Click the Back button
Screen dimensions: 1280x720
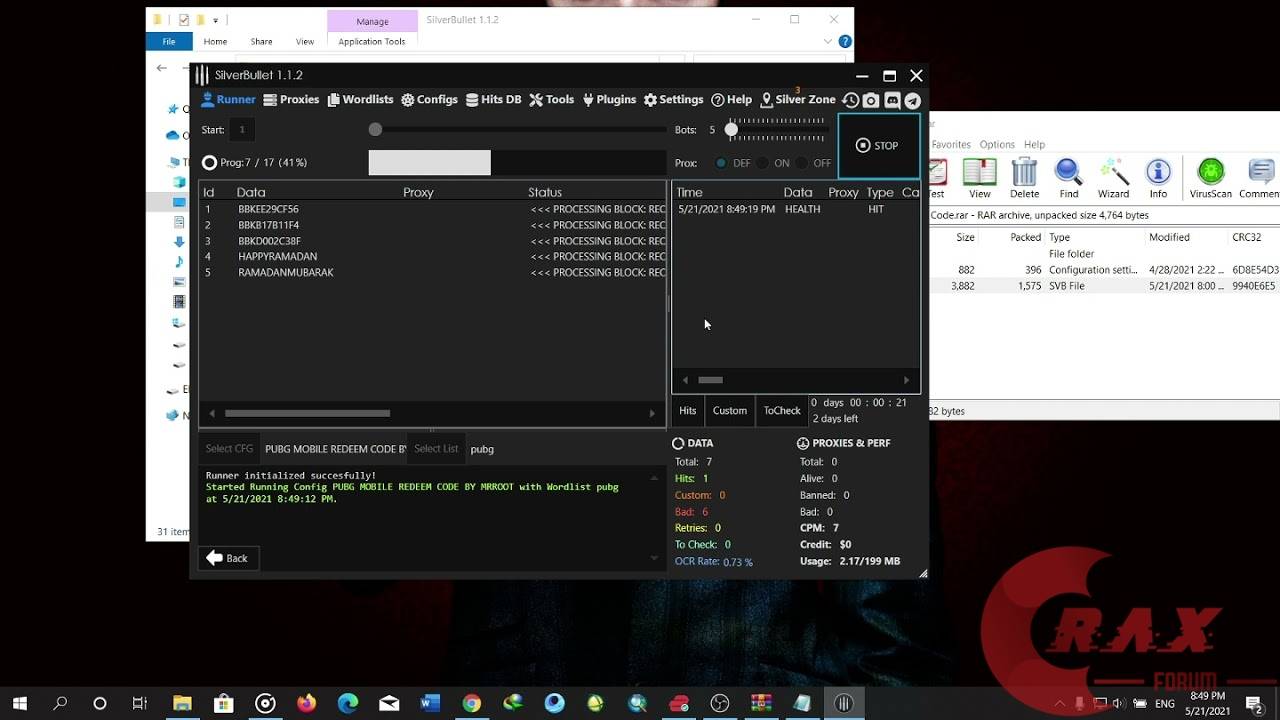tap(228, 558)
